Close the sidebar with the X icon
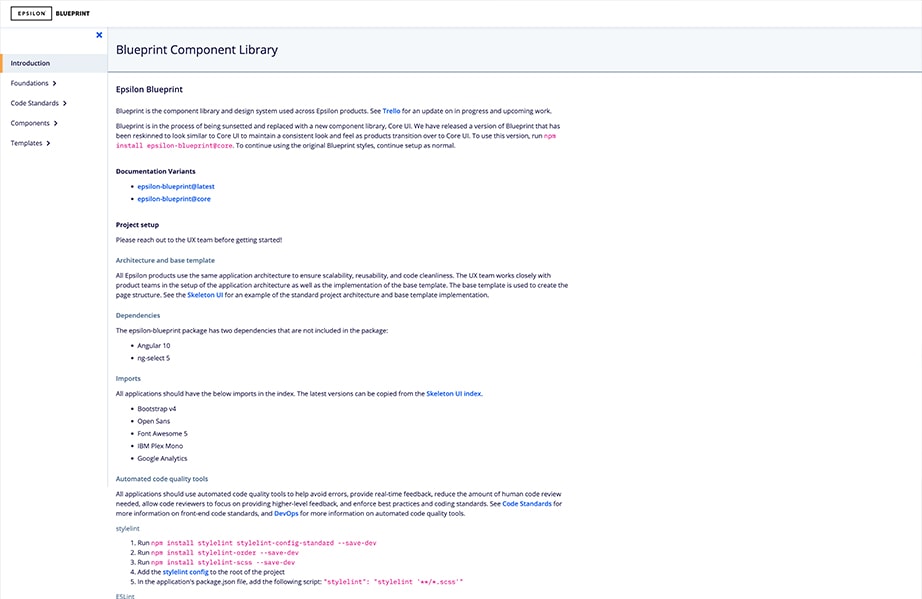The height and width of the screenshot is (599, 922). pos(99,35)
